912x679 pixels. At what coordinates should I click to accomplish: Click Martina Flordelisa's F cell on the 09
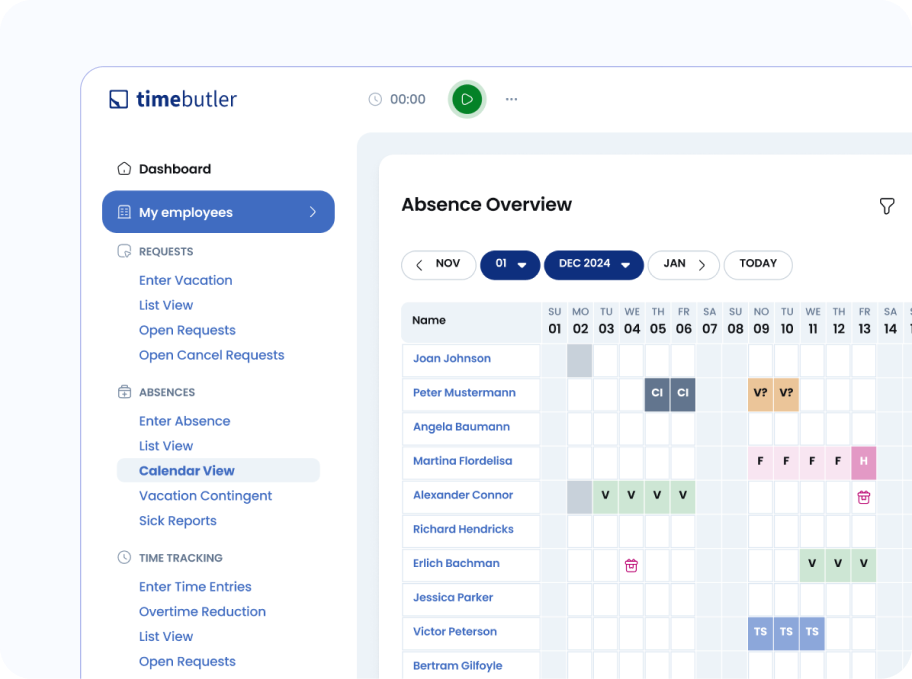coord(760,463)
